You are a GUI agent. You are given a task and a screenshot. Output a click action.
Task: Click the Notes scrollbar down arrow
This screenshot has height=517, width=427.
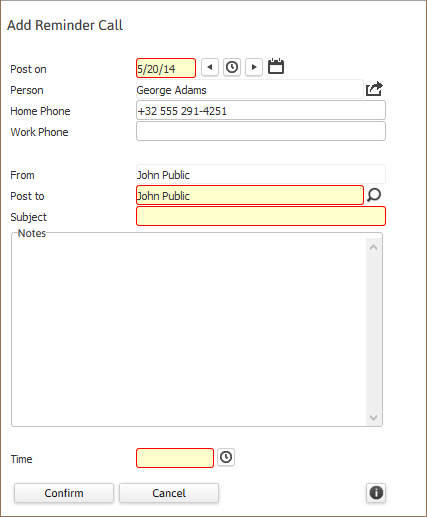374,417
